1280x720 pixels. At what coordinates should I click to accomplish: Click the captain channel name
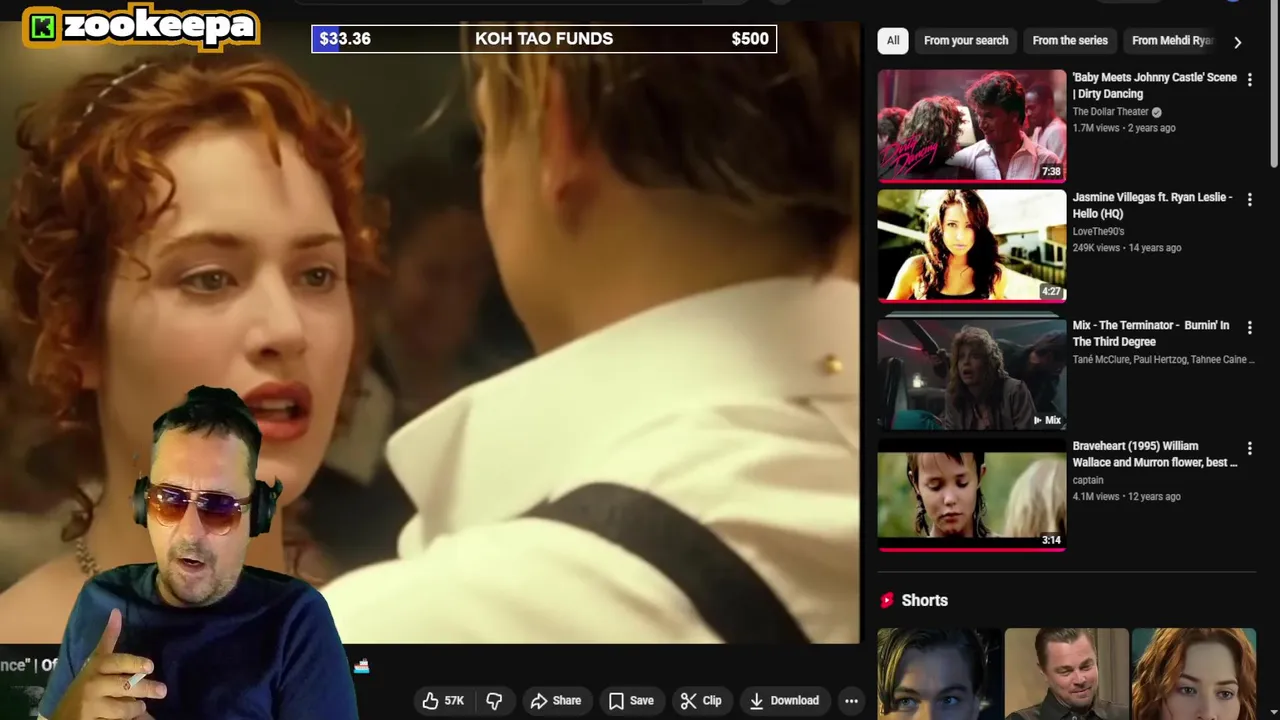pyautogui.click(x=1088, y=480)
